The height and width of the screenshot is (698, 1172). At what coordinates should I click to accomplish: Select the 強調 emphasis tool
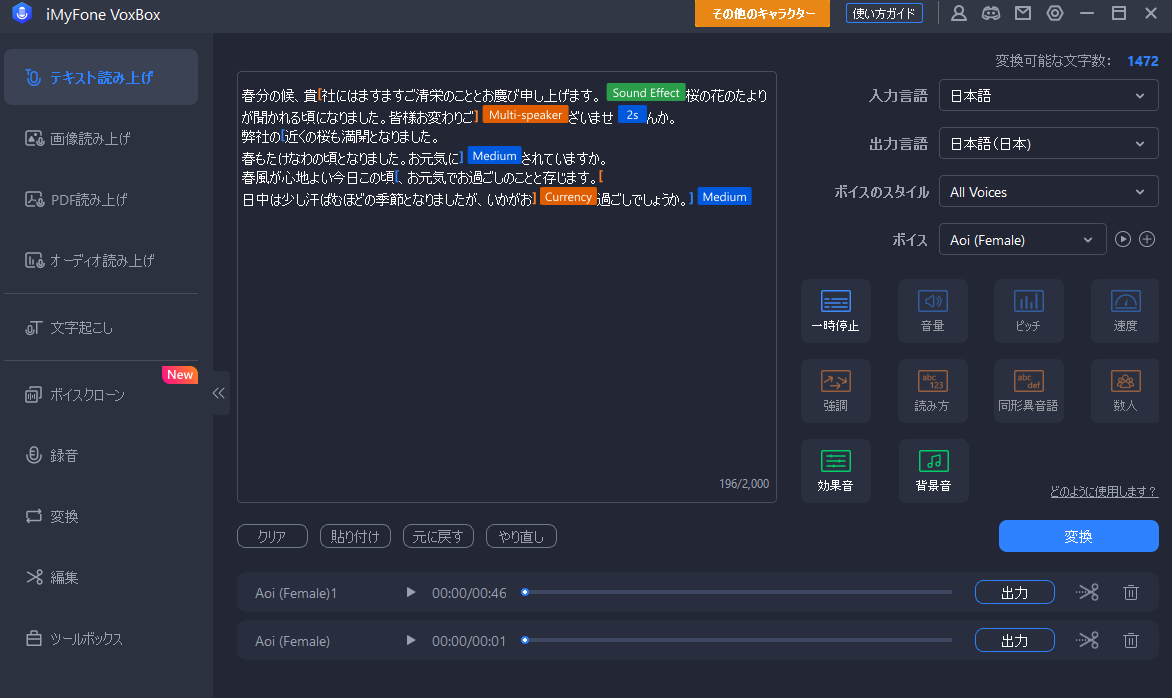[836, 391]
